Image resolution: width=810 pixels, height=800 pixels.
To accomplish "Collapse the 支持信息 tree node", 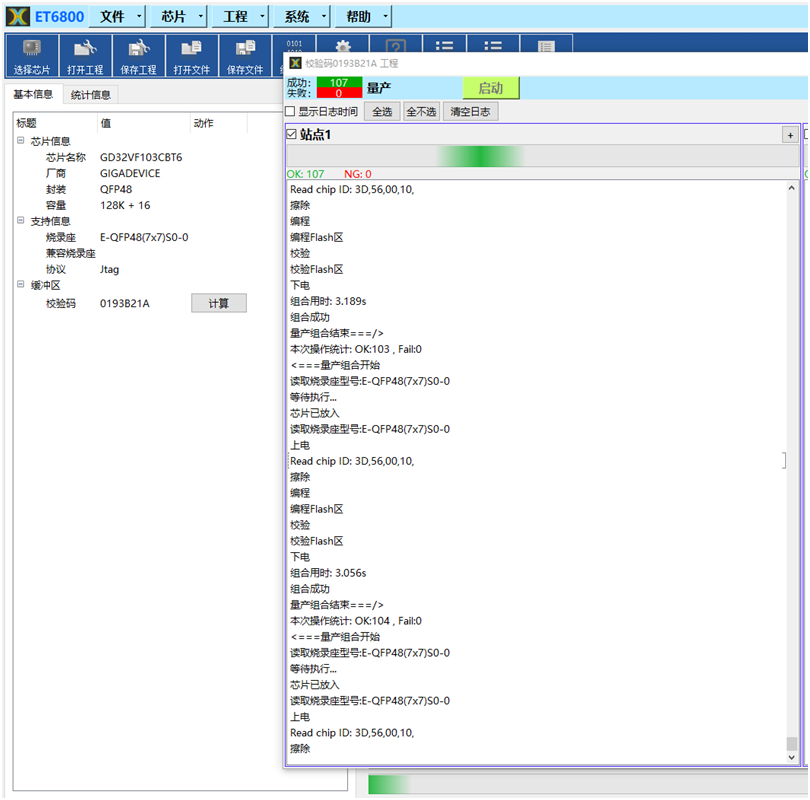I will [x=20, y=221].
